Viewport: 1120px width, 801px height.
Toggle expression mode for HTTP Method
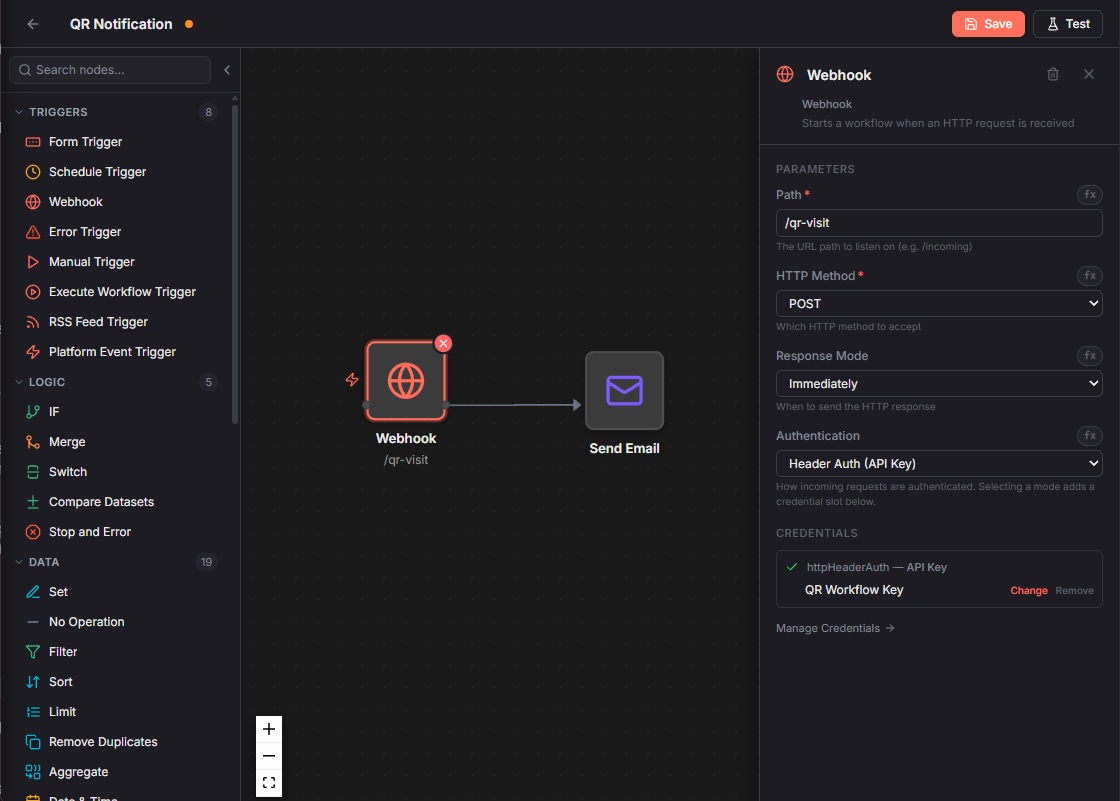coord(1089,275)
